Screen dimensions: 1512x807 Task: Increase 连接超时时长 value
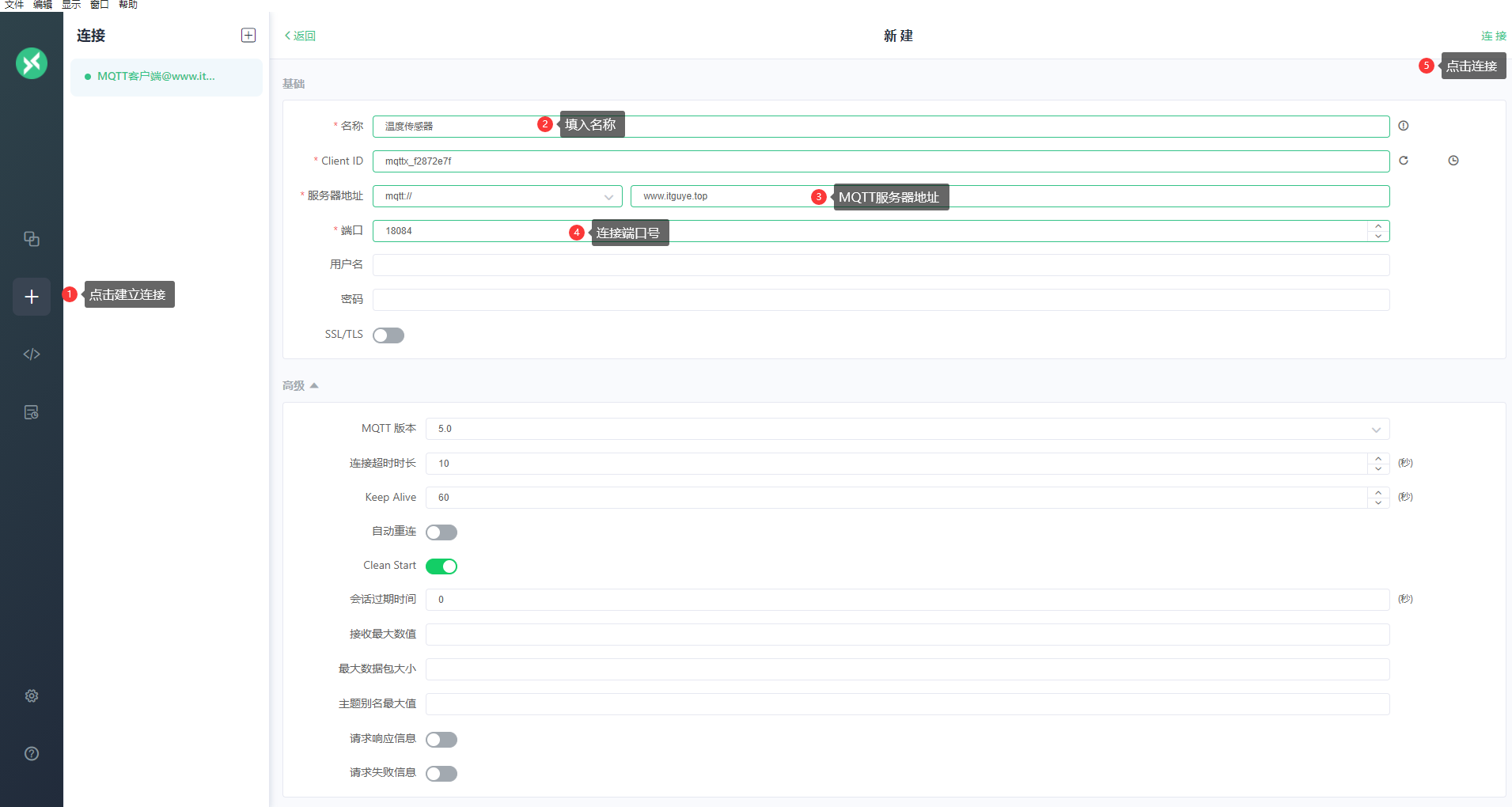point(1378,458)
